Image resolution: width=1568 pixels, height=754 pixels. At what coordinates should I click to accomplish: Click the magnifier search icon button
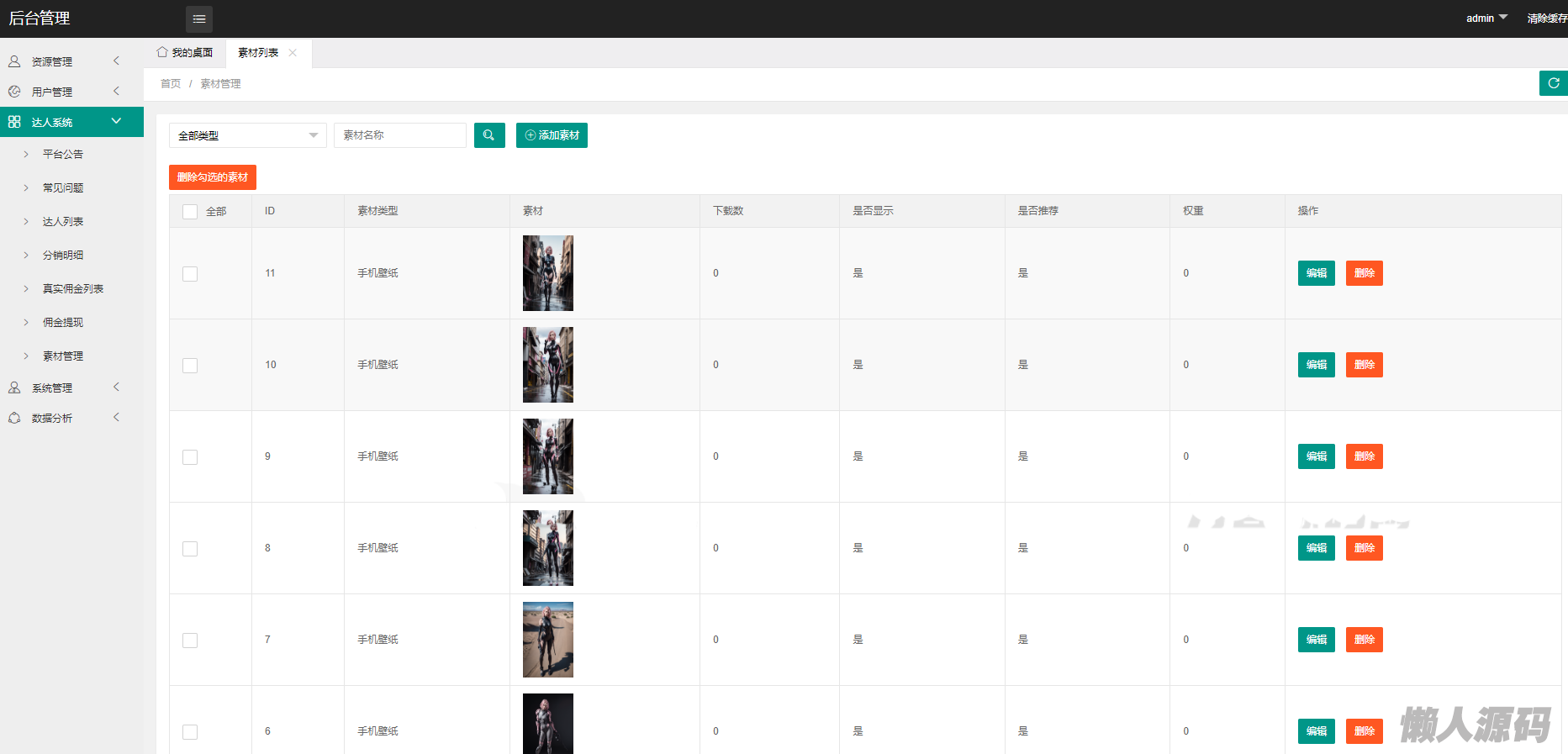point(489,135)
